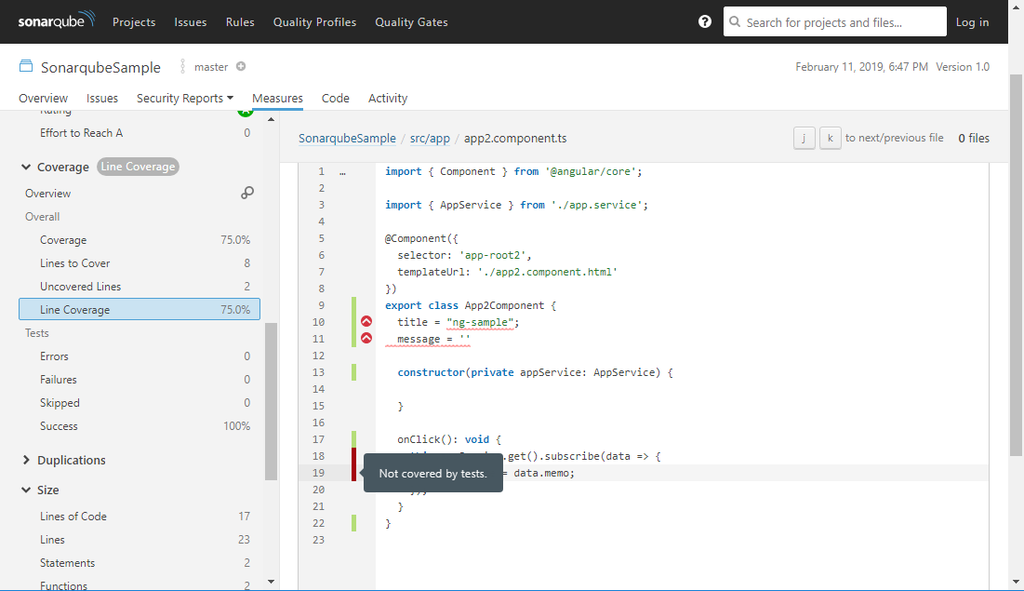The width and height of the screenshot is (1024, 591).
Task: Open the issue marker on line 10
Action: 366,321
